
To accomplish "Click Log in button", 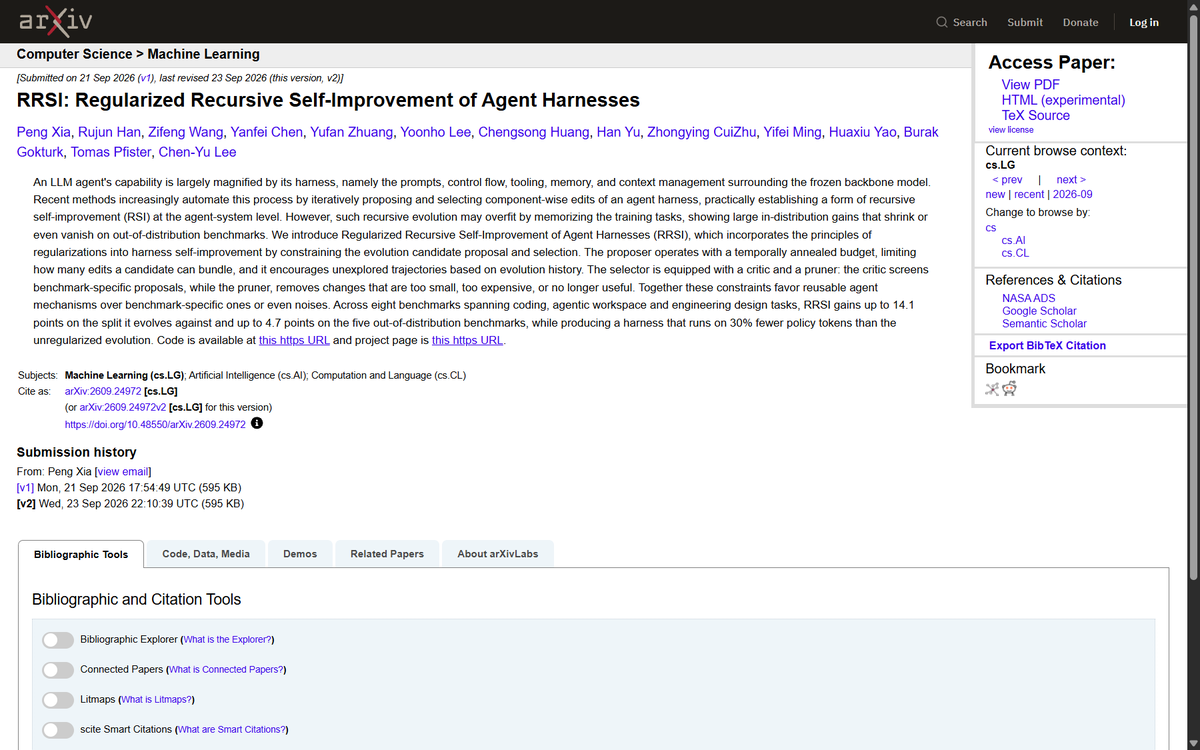I will click(1144, 22).
